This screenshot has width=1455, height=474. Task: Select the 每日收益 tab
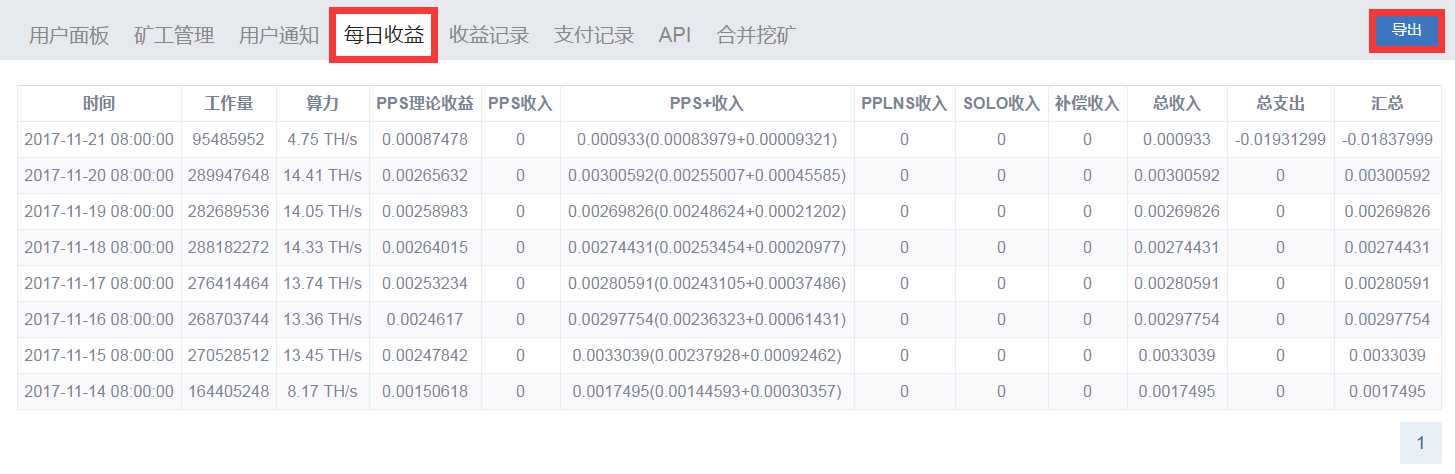384,35
